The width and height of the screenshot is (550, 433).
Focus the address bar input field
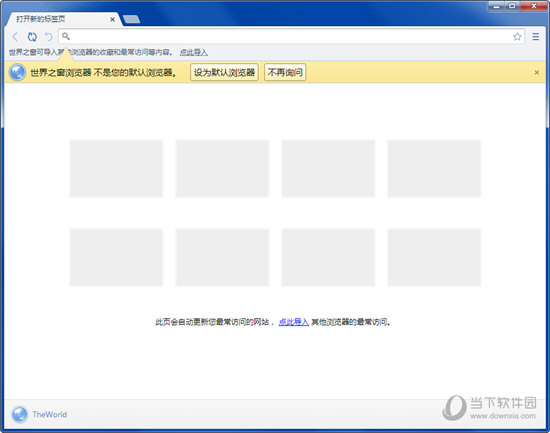click(x=291, y=36)
